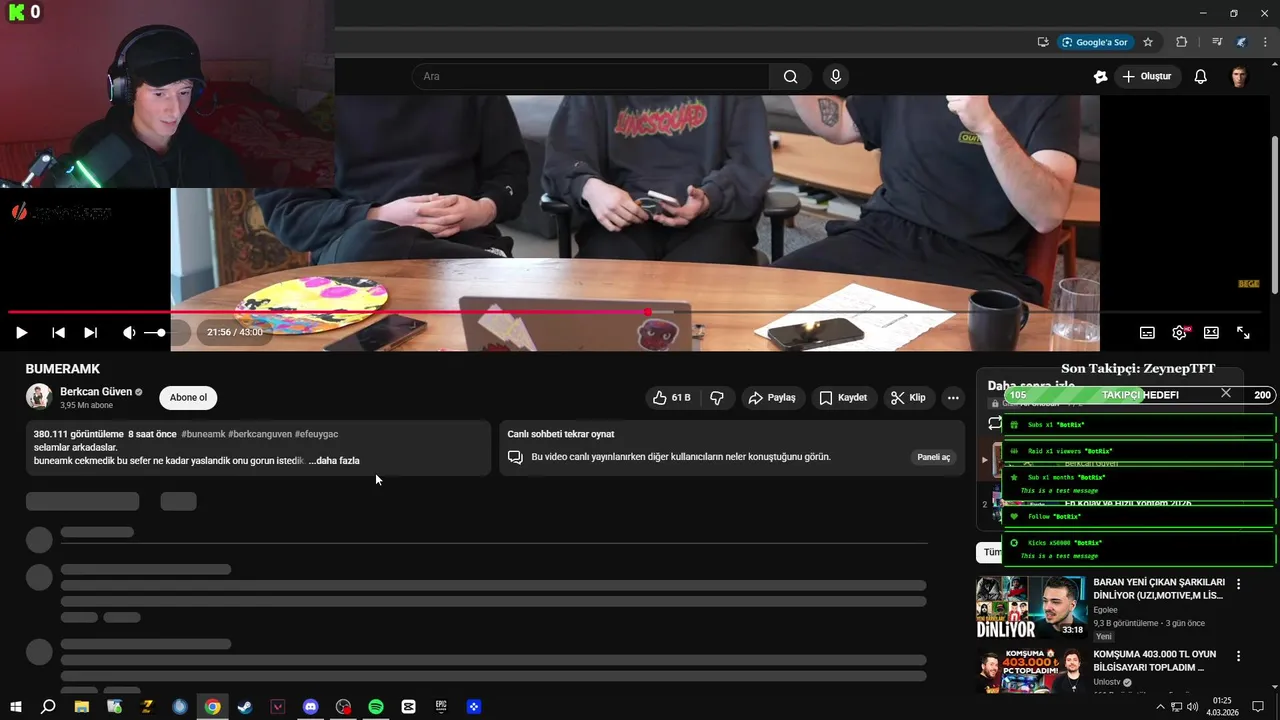Open the YouTube account avatar menu
The image size is (1280, 720).
pos(1239,77)
